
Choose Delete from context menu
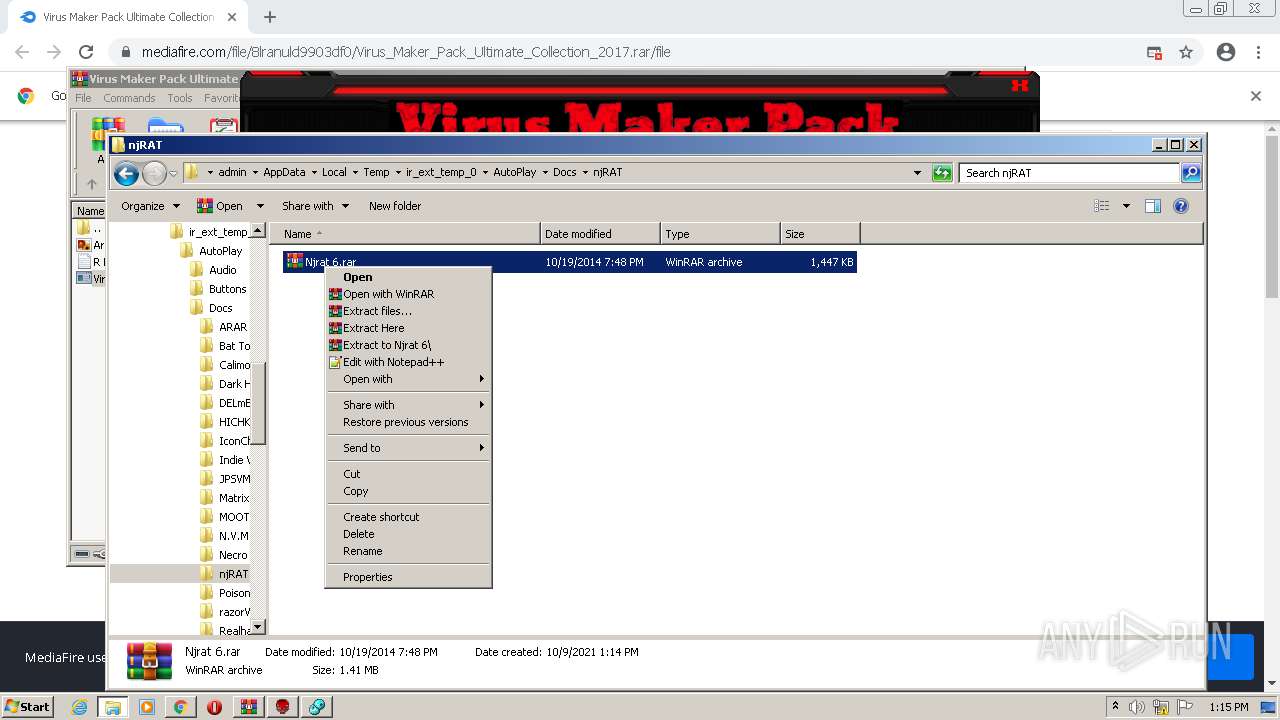tap(409, 534)
